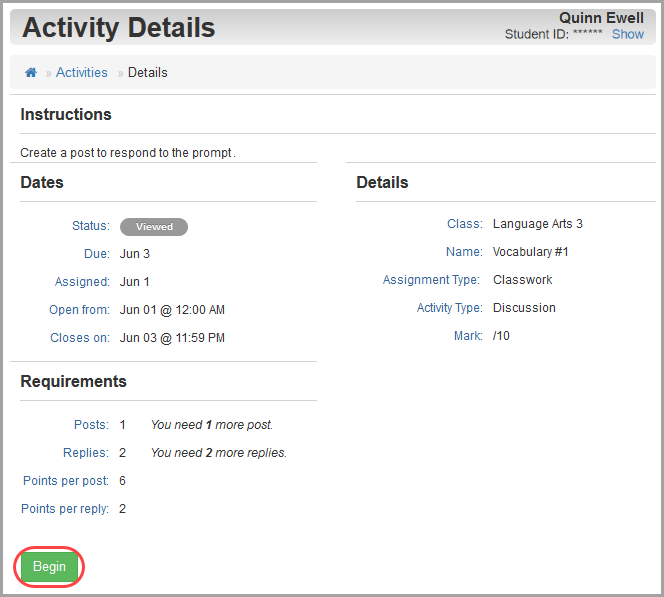Click the 'You need 2 more replies' note
This screenshot has height=597, width=664.
click(219, 453)
